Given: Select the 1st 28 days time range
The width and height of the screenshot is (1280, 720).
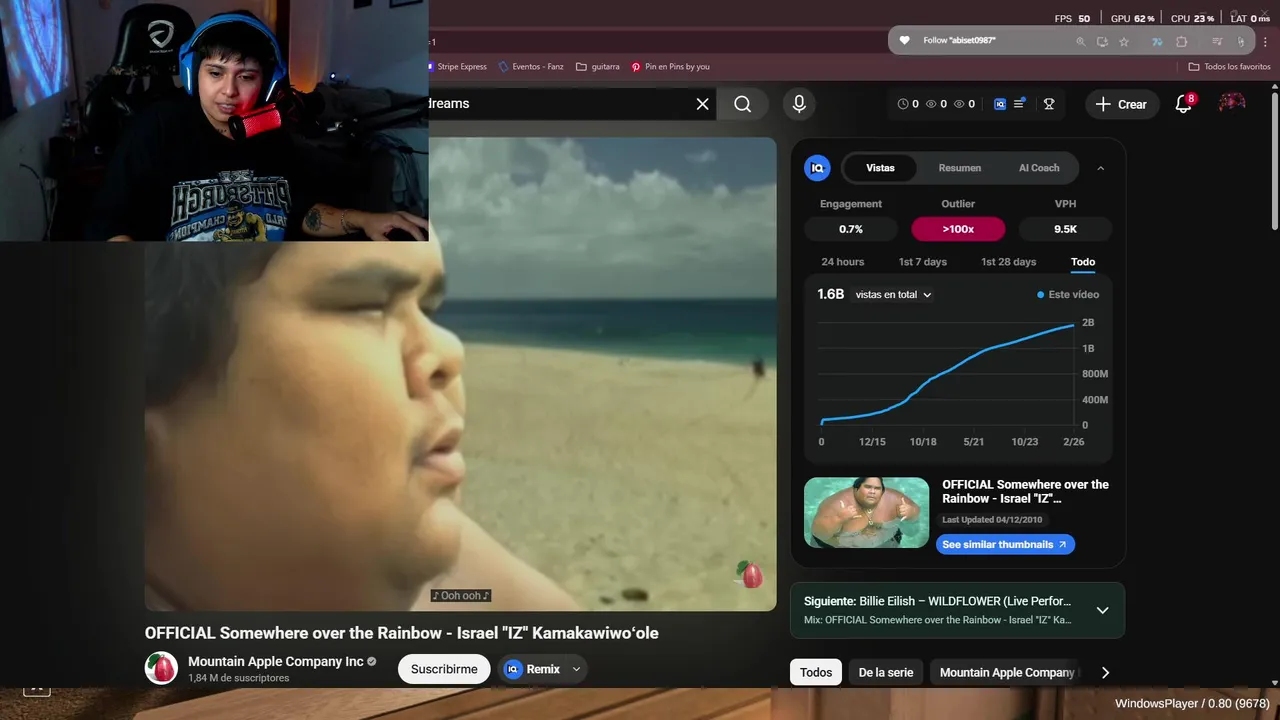Looking at the screenshot, I should pos(1008,262).
